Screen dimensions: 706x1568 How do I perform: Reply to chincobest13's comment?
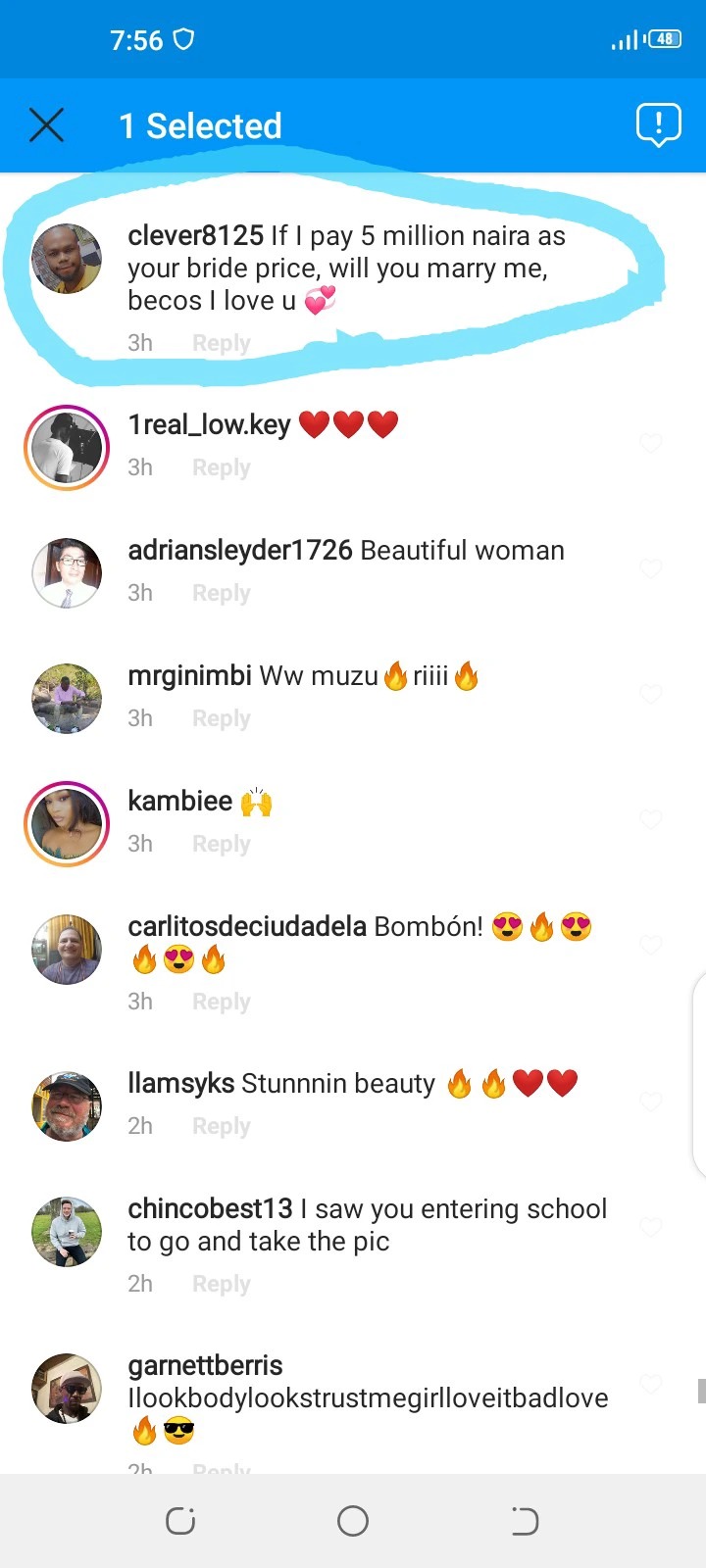pyautogui.click(x=222, y=1284)
